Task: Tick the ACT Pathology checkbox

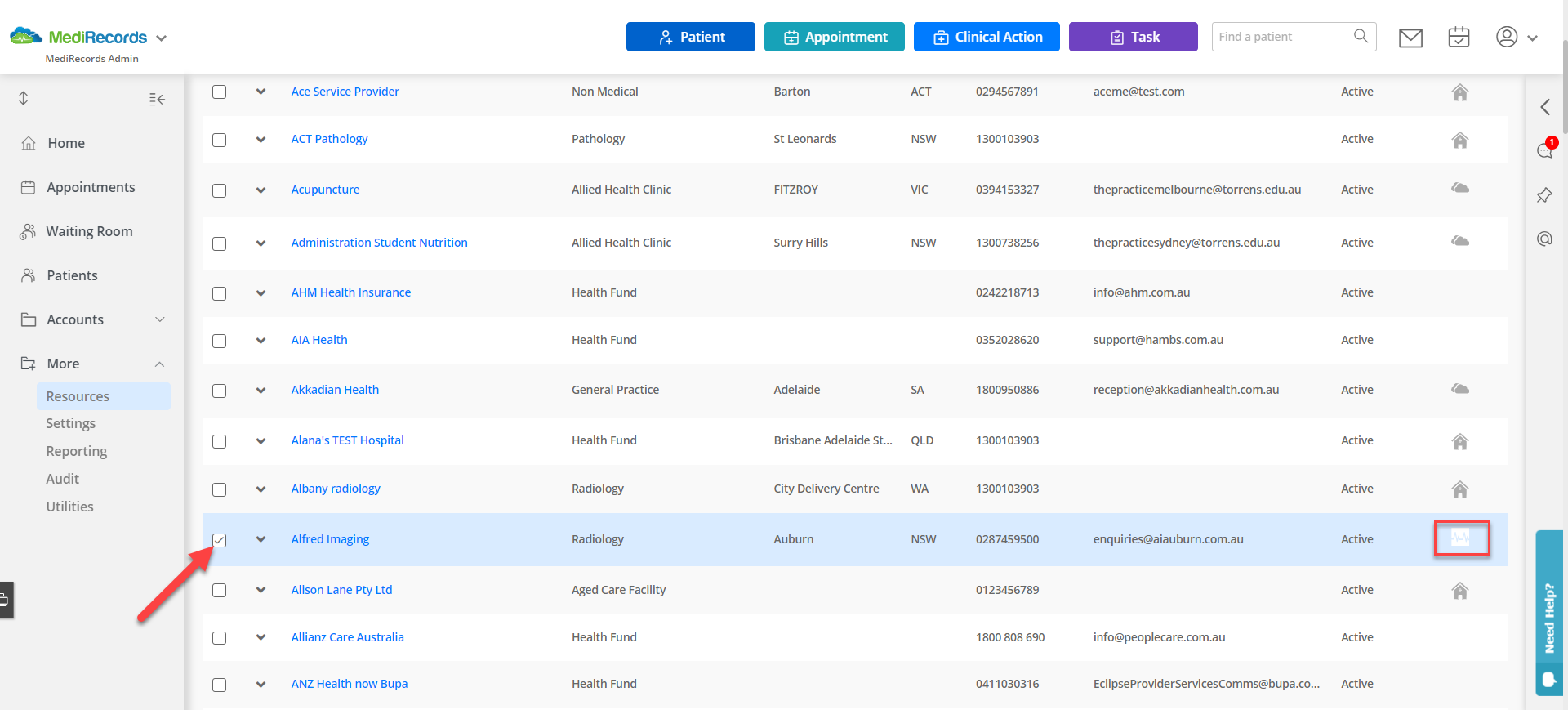Action: 219,140
